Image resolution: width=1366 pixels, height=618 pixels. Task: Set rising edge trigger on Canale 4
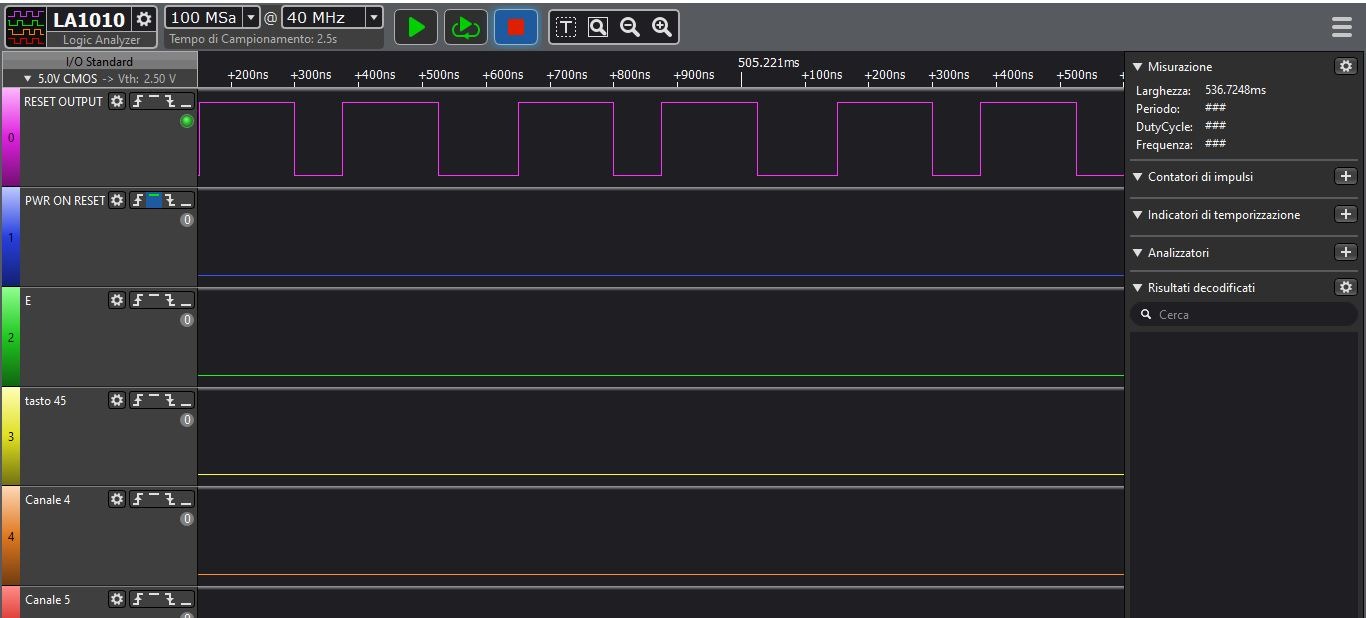[138, 499]
